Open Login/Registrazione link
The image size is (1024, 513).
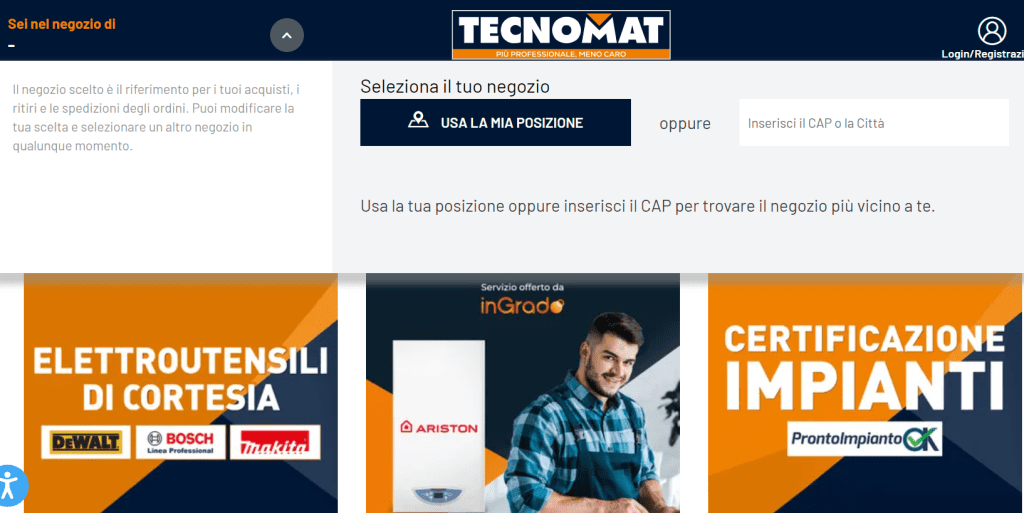[x=982, y=54]
